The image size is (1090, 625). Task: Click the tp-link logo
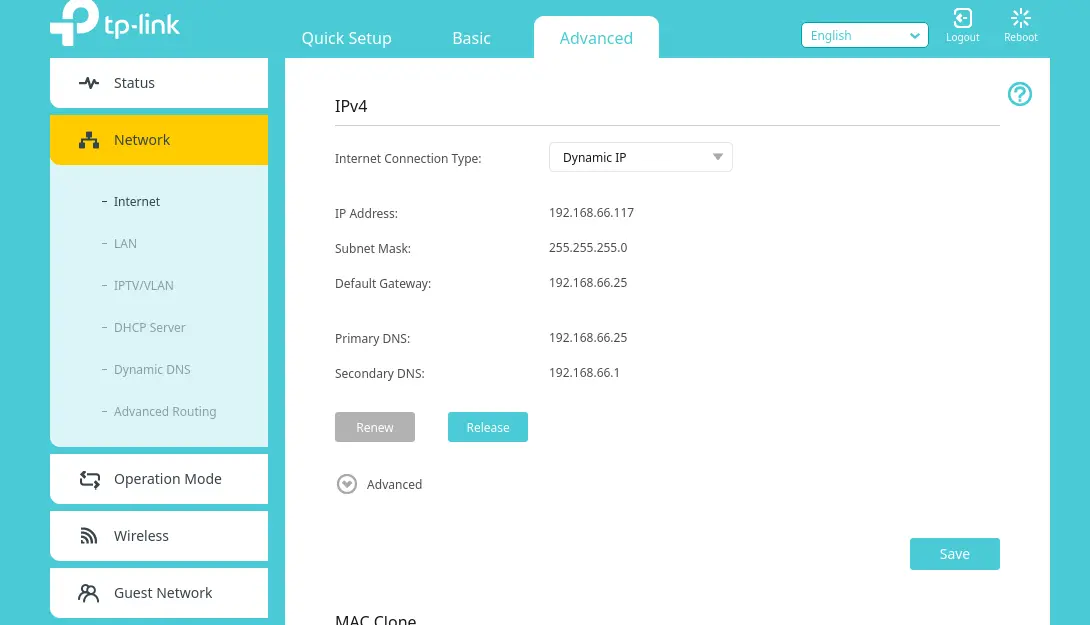pos(115,24)
